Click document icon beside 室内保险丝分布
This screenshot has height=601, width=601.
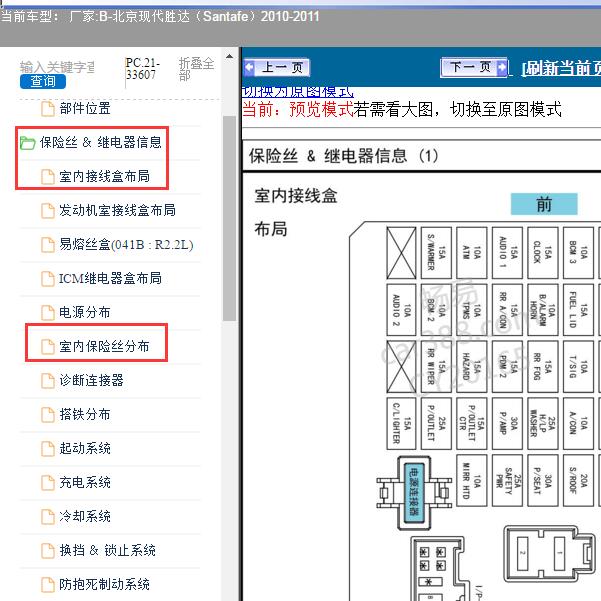(x=48, y=346)
